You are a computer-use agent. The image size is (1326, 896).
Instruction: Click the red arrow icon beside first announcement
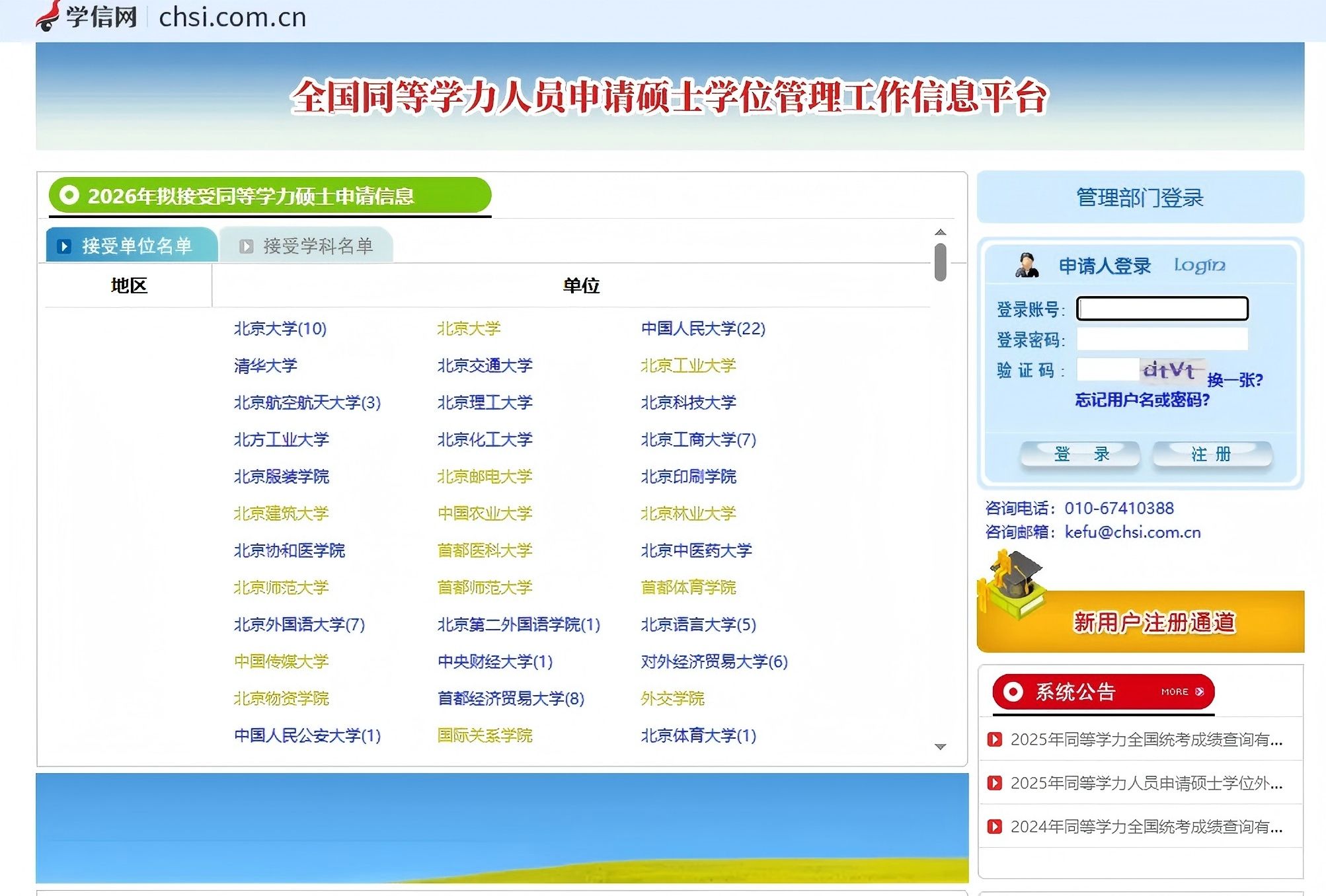pyautogui.click(x=994, y=739)
